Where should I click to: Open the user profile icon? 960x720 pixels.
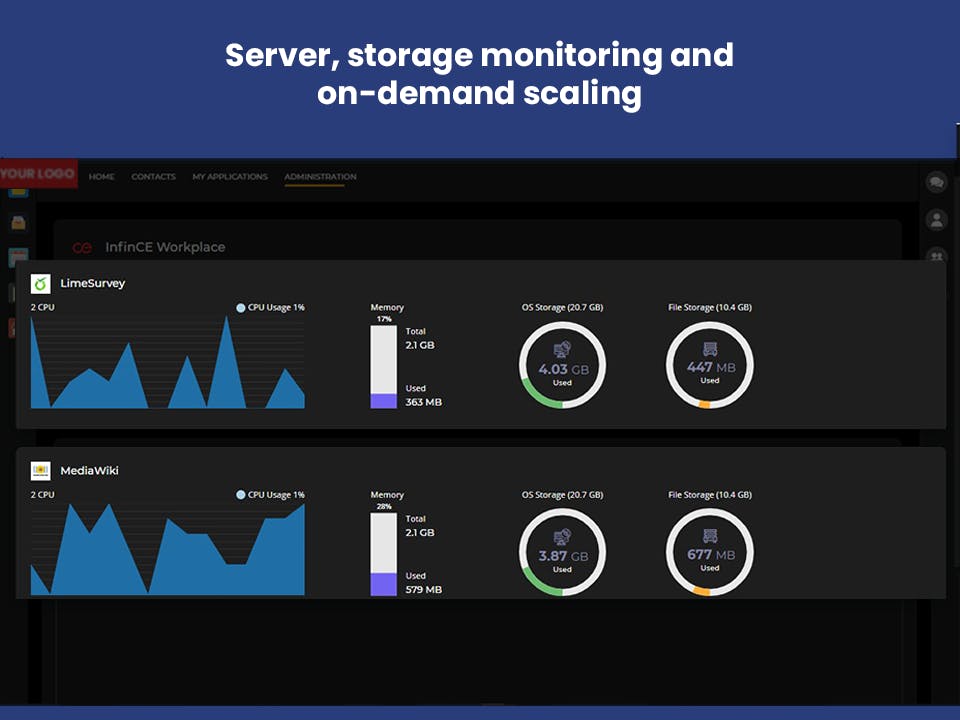click(x=936, y=219)
